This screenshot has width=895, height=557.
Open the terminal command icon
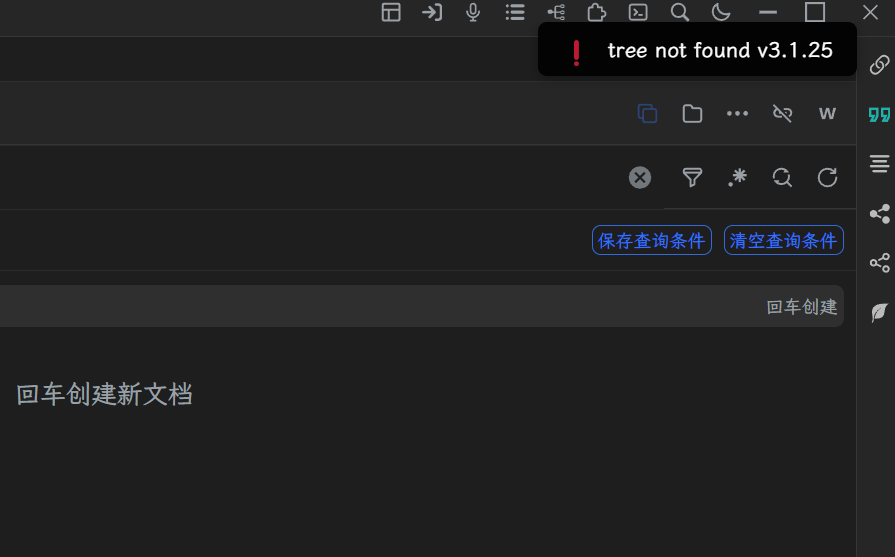tap(638, 12)
